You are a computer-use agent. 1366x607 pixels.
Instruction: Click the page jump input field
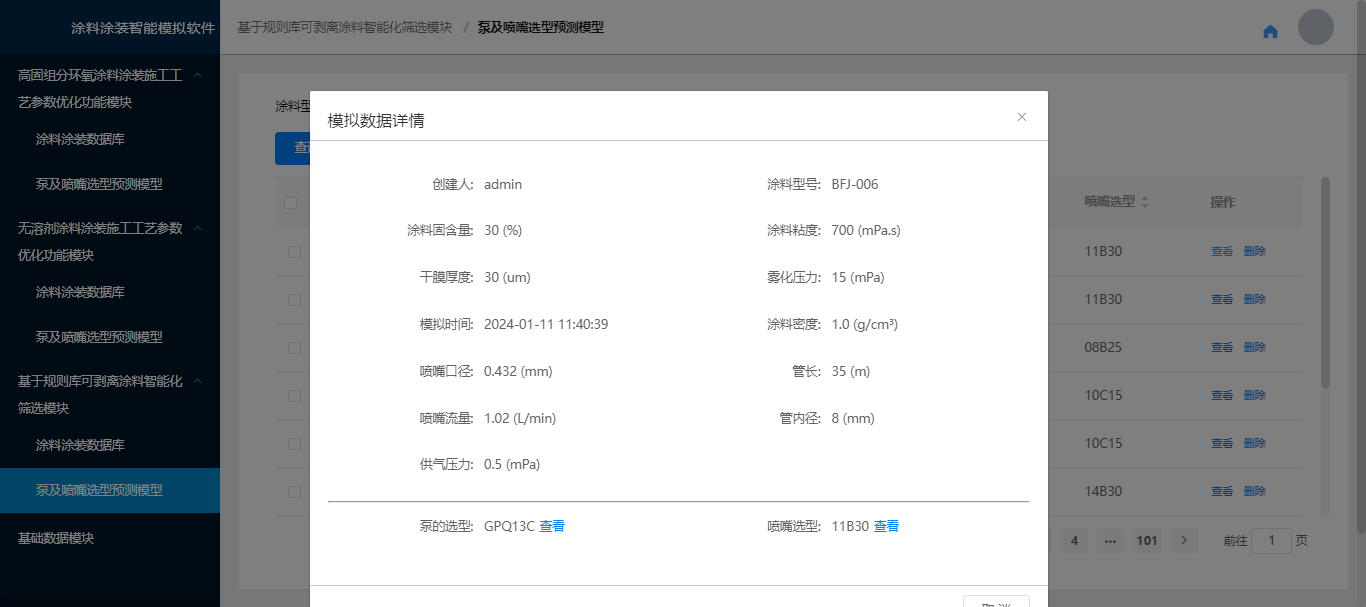(x=1271, y=540)
